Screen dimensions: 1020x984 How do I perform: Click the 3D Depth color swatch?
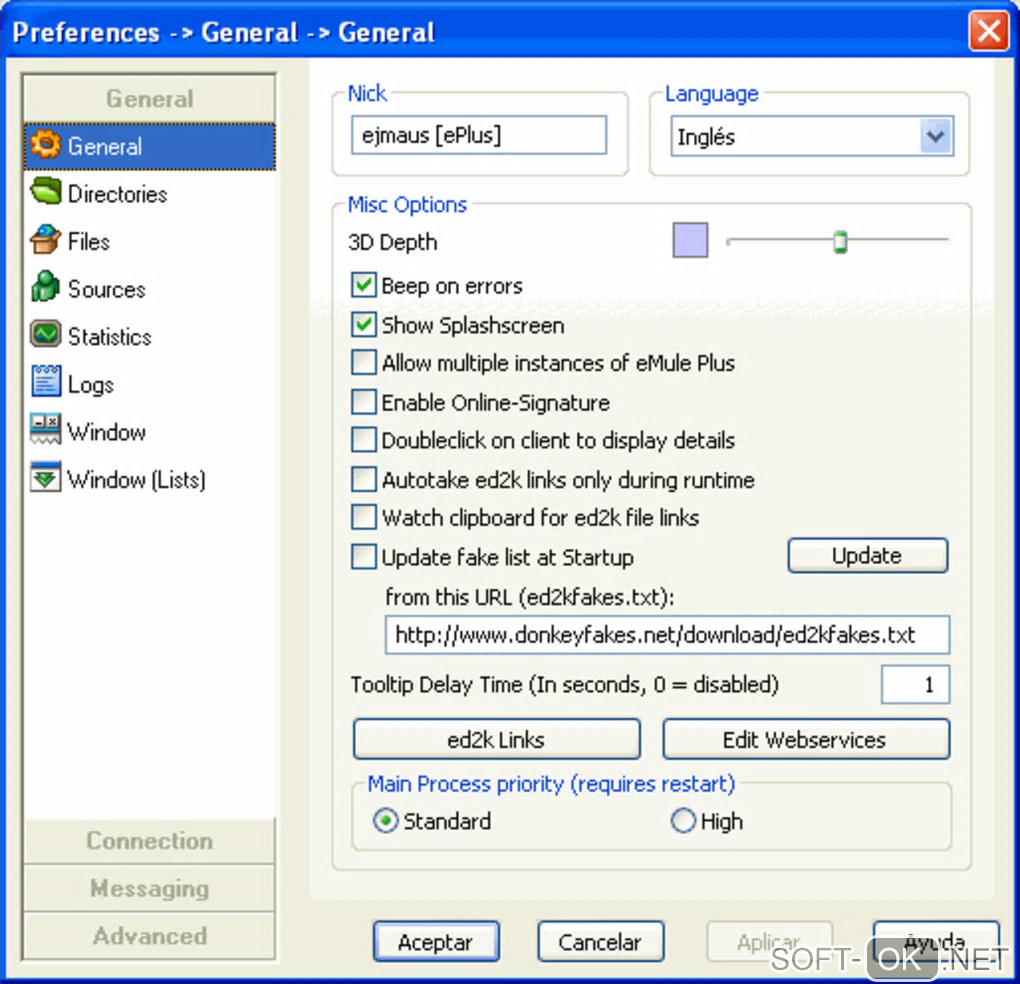[x=690, y=240]
